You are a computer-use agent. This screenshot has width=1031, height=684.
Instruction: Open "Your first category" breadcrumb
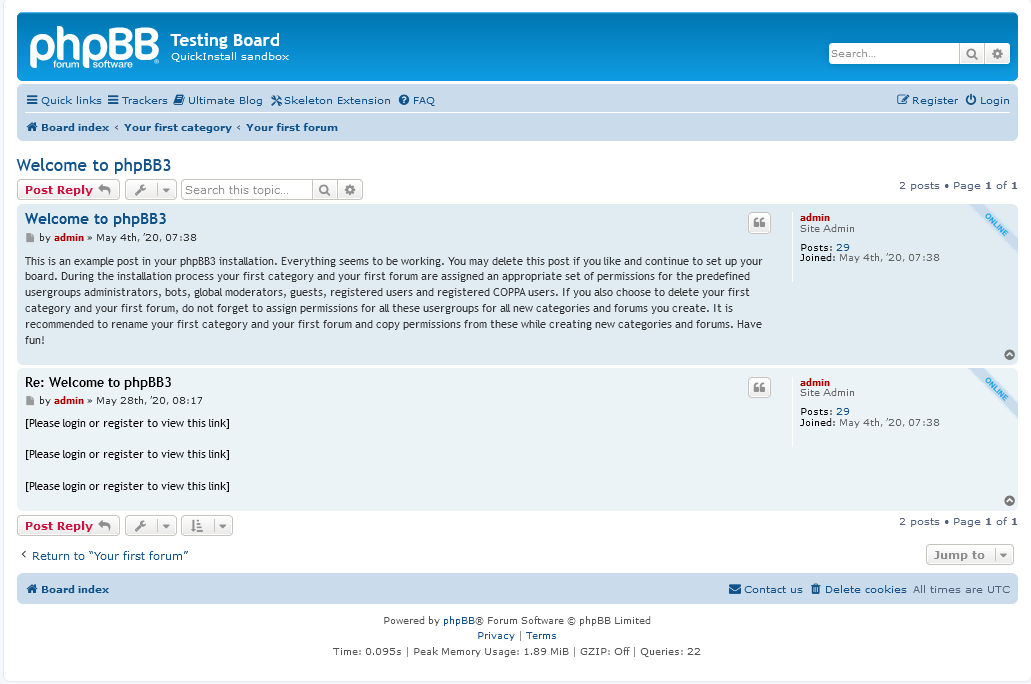click(178, 128)
